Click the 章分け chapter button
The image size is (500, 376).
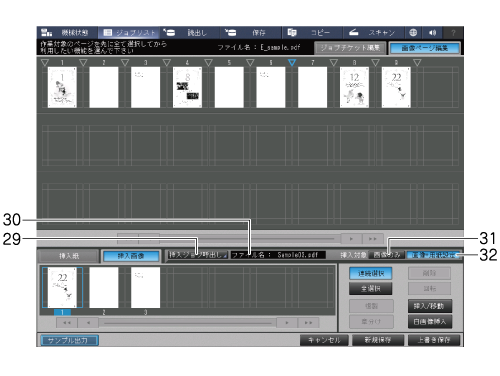(371, 322)
